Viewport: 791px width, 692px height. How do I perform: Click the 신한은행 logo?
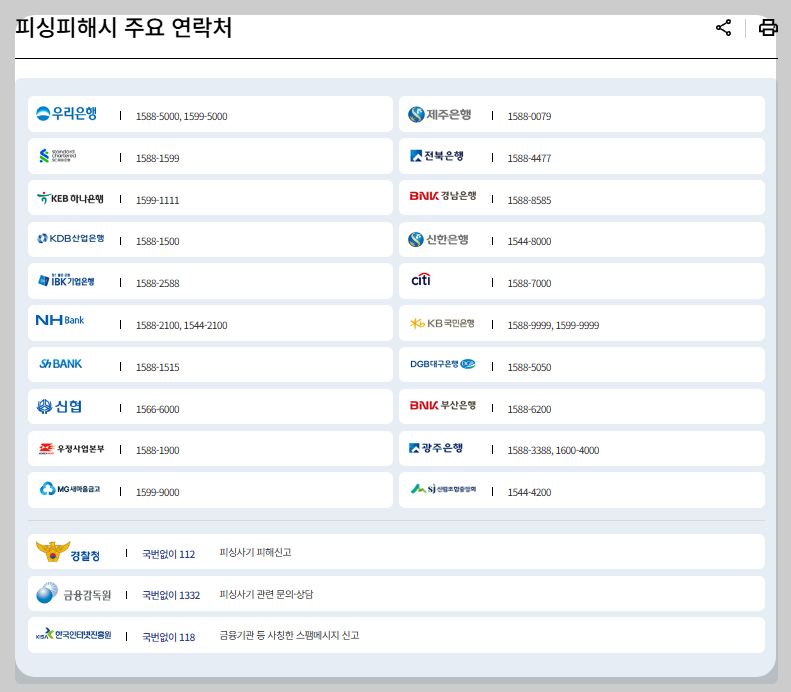(x=438, y=239)
